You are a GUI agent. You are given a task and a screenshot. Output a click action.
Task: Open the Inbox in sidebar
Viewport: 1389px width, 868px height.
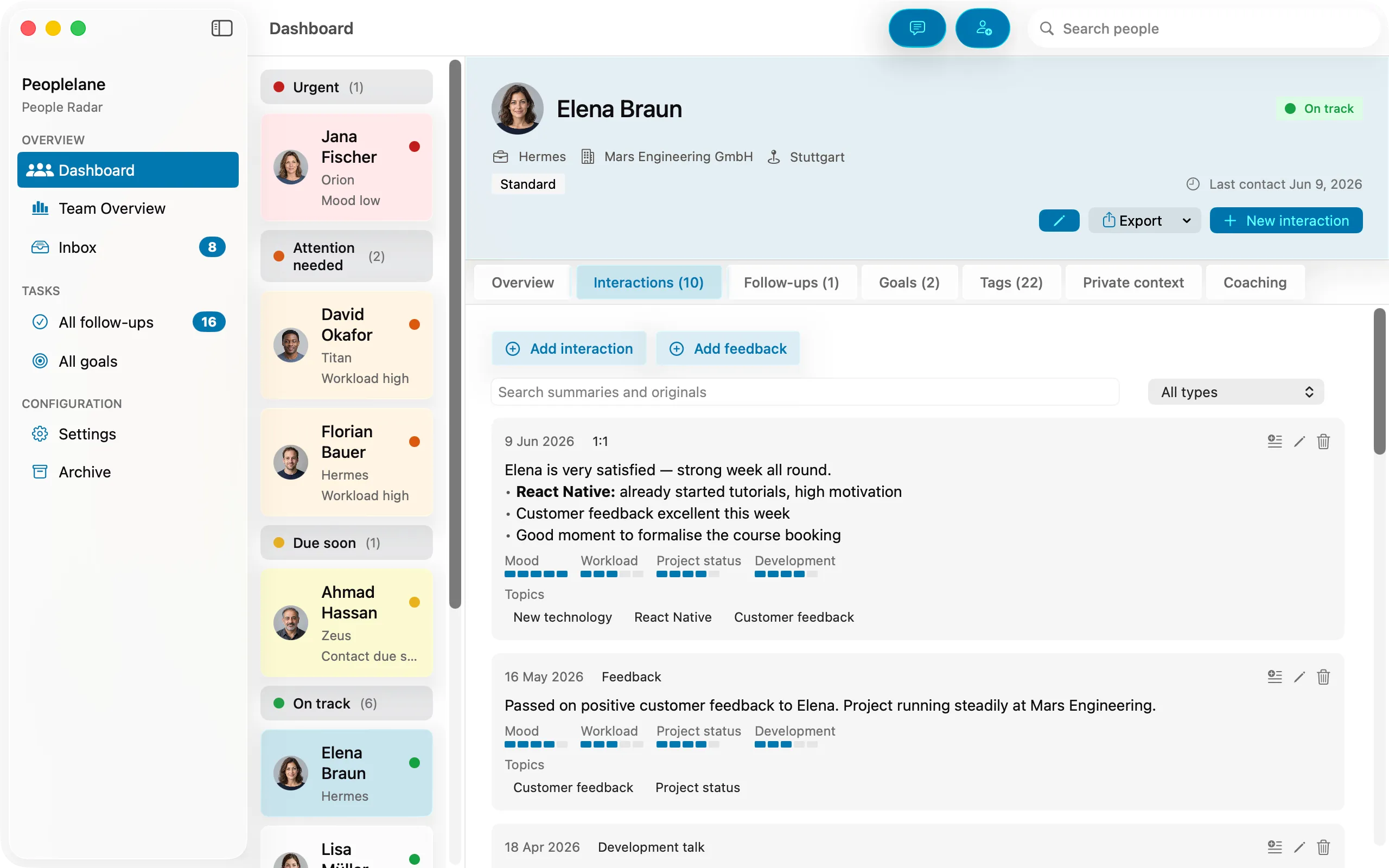click(128, 247)
